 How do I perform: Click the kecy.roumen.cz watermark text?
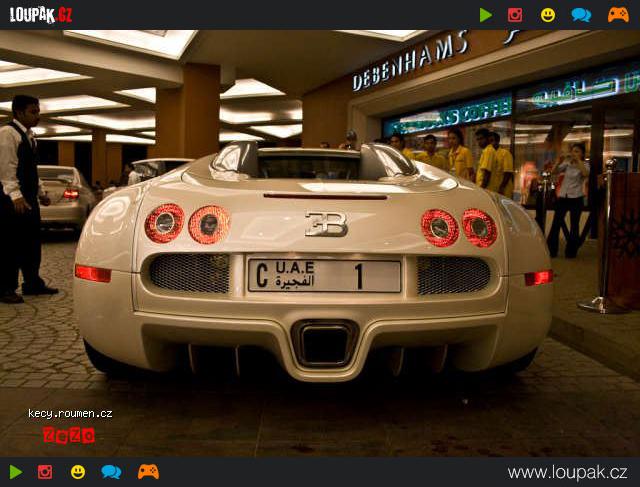pos(70,414)
